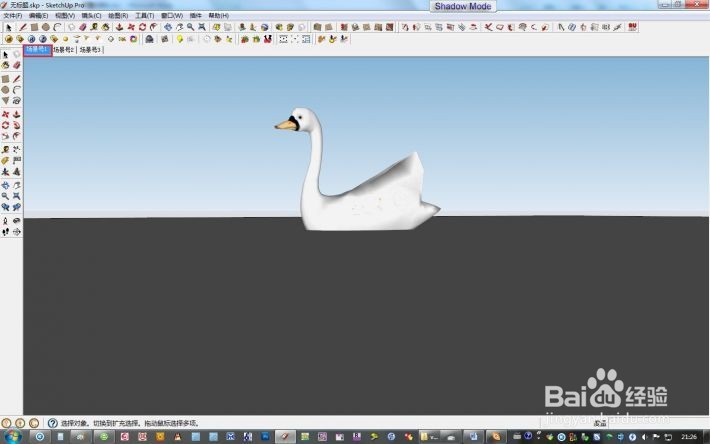Open the 文件(F) menu
This screenshot has height=444, width=710.
[x=12, y=16]
